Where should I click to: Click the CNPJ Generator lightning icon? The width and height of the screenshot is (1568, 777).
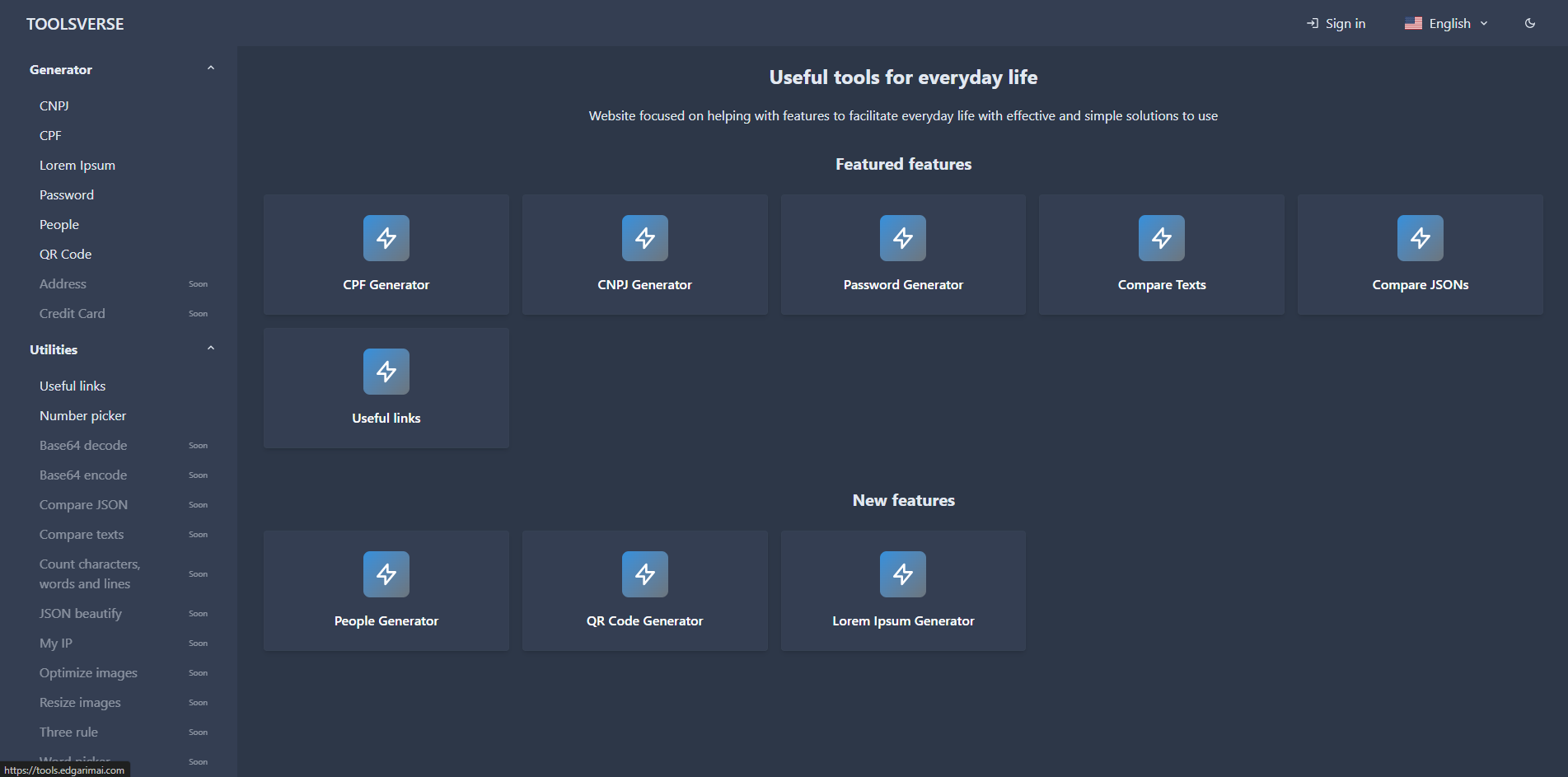644,238
